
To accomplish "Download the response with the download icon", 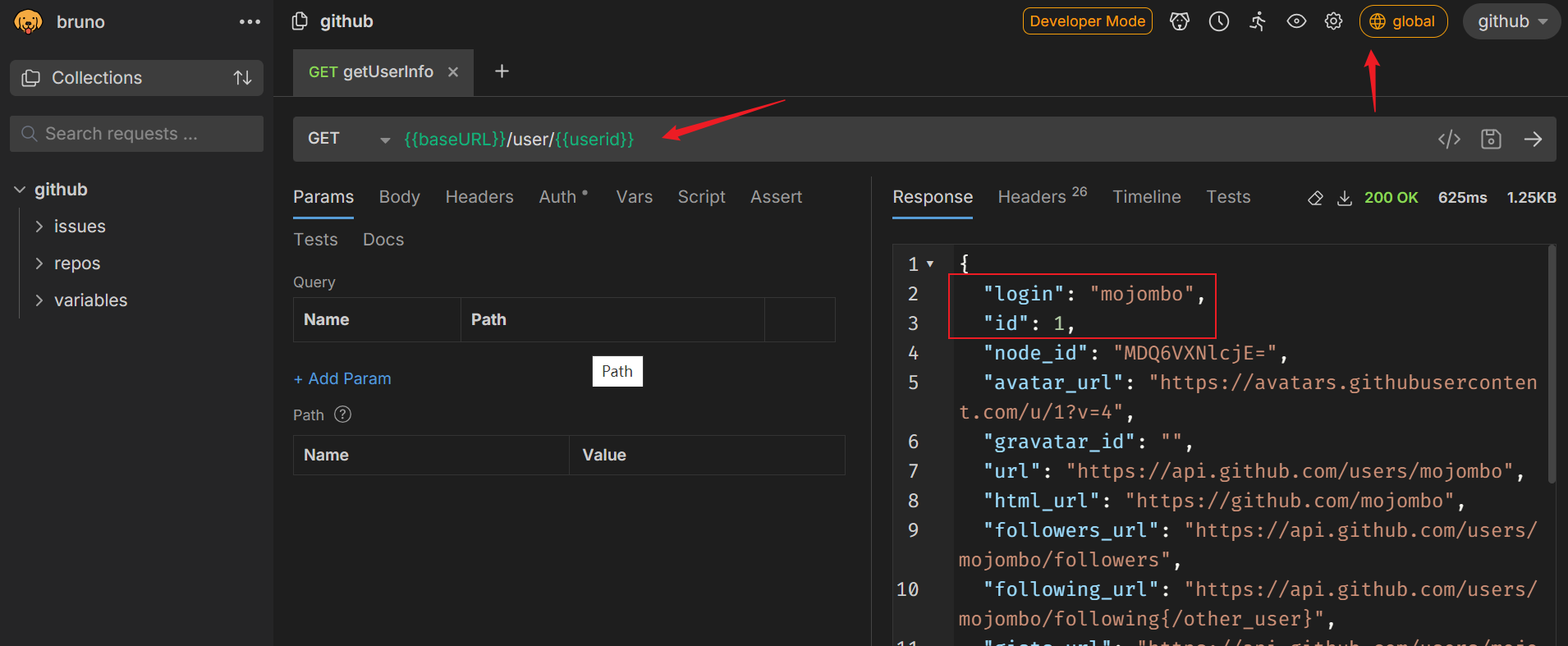I will [1345, 198].
